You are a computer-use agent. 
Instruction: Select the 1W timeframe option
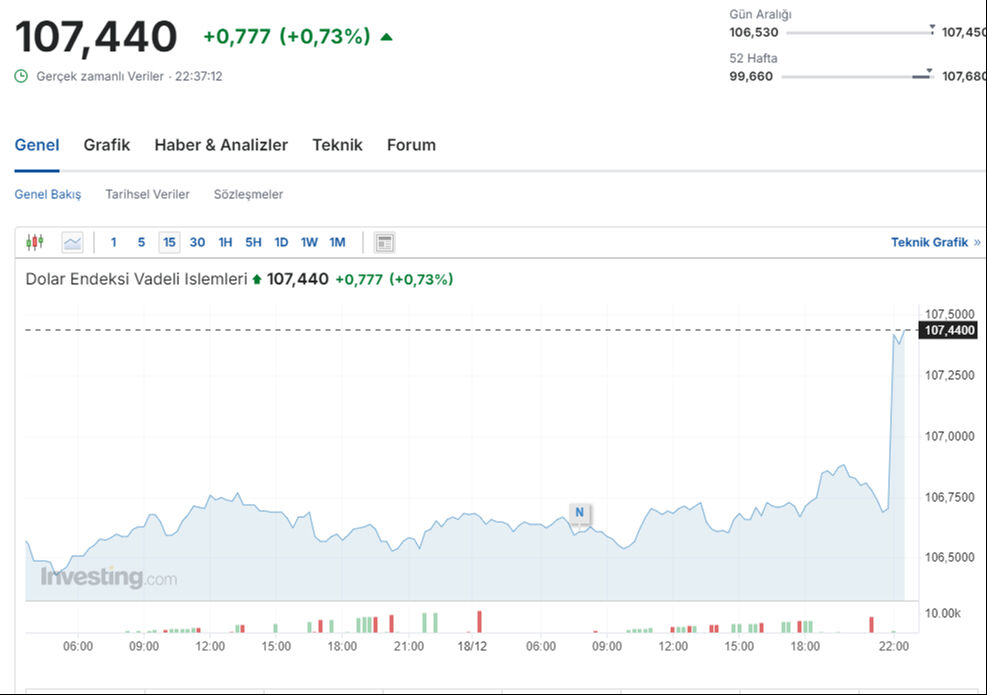[x=308, y=242]
